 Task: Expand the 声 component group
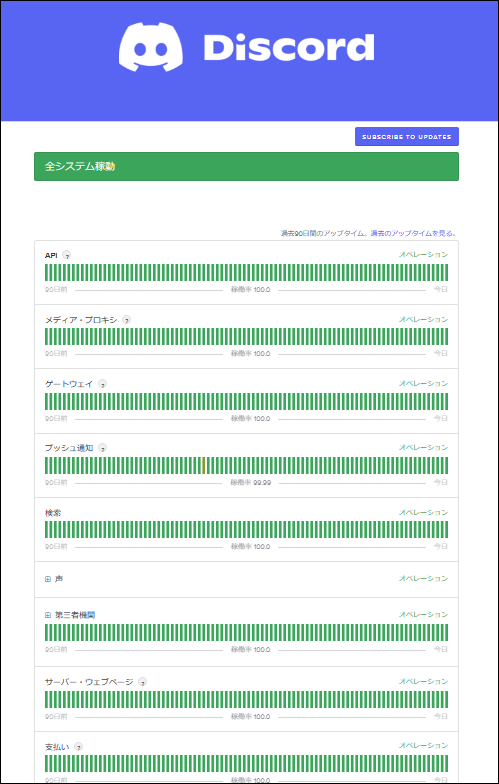pos(48,579)
